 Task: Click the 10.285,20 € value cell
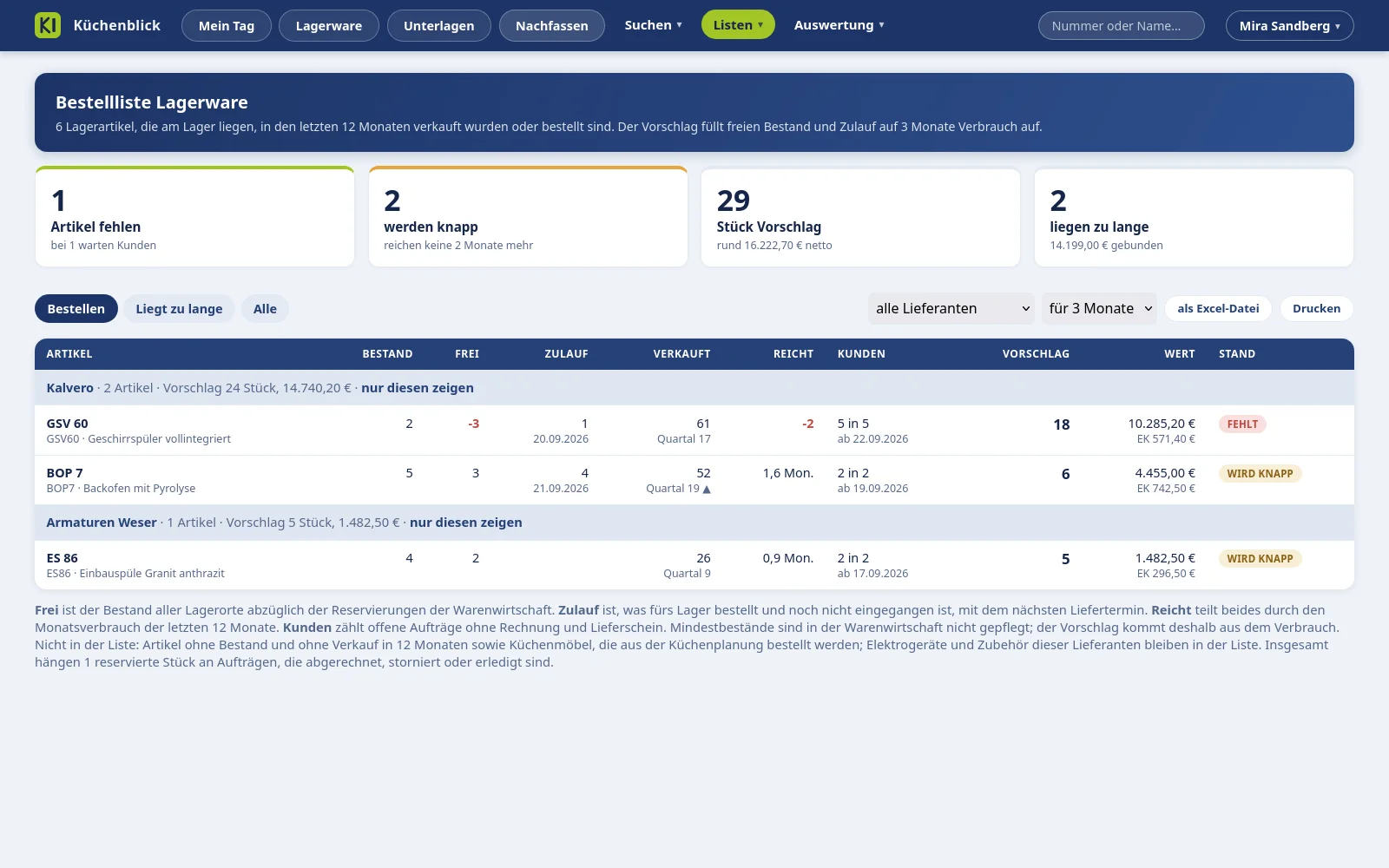(x=1162, y=424)
